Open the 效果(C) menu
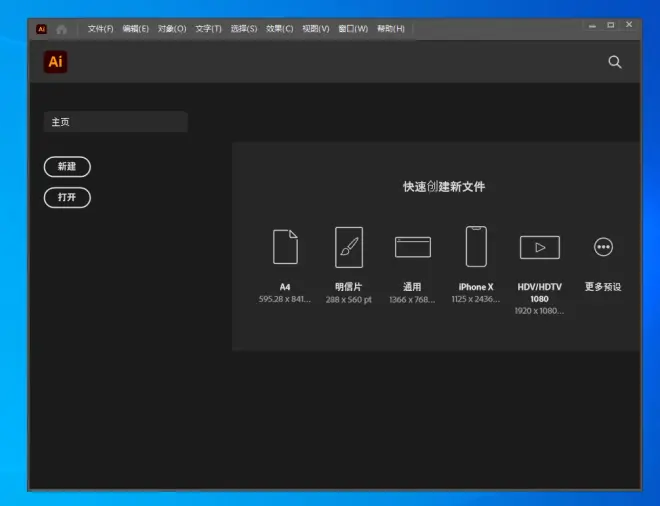This screenshot has width=660, height=506. [279, 29]
